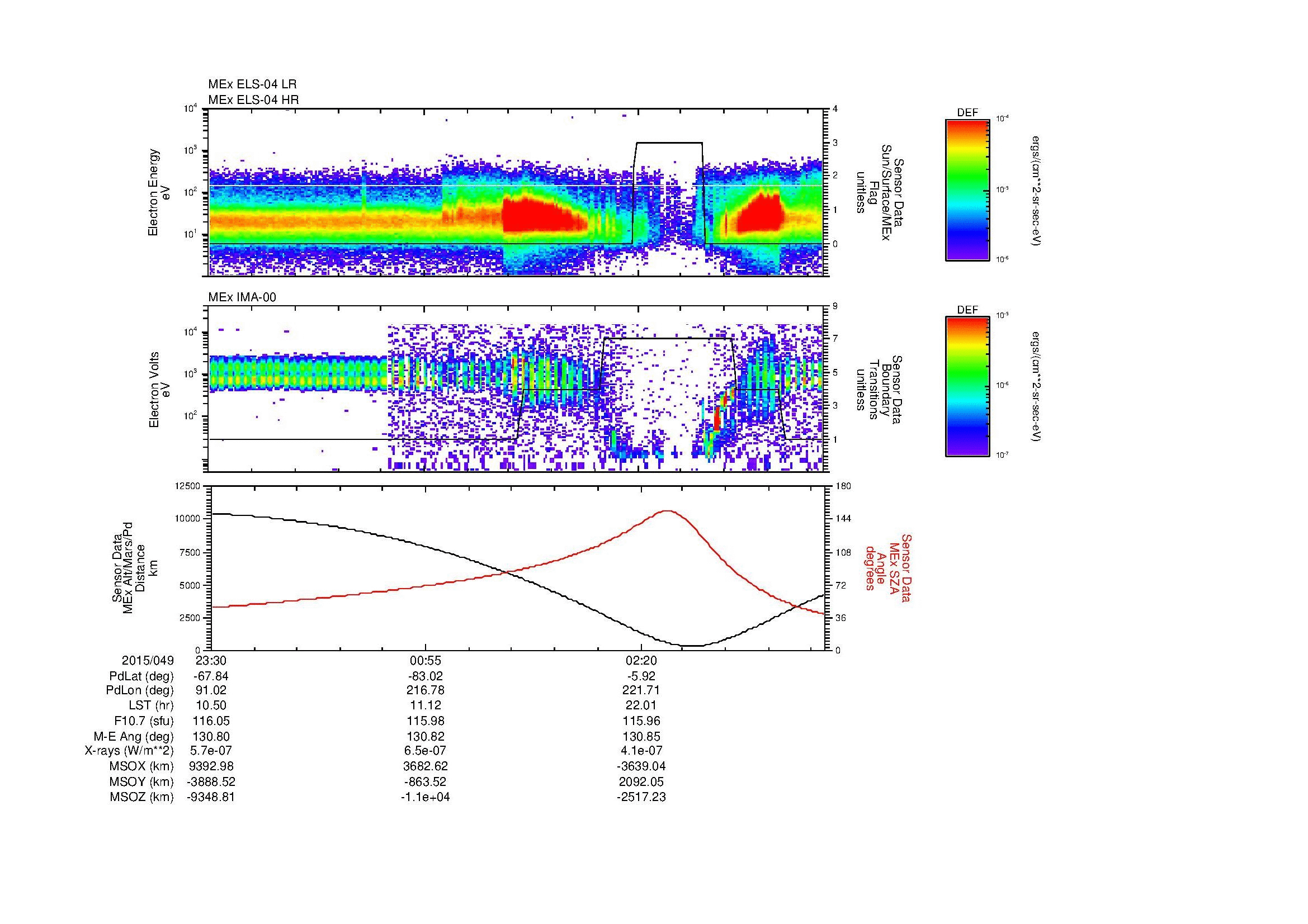Click the 'Electron Energy eV' axis label
Viewport: 1308px width, 924px height.
click(x=159, y=192)
